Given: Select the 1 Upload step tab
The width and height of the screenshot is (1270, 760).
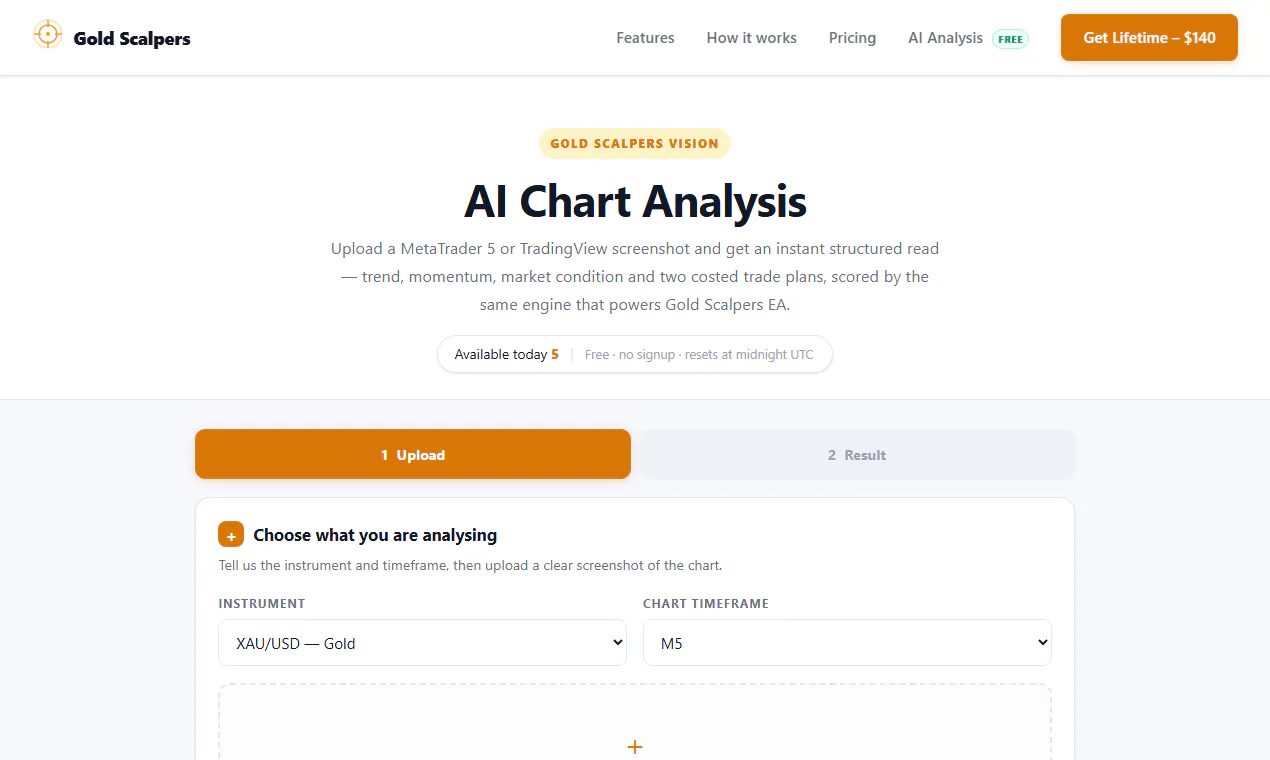Looking at the screenshot, I should (x=413, y=455).
